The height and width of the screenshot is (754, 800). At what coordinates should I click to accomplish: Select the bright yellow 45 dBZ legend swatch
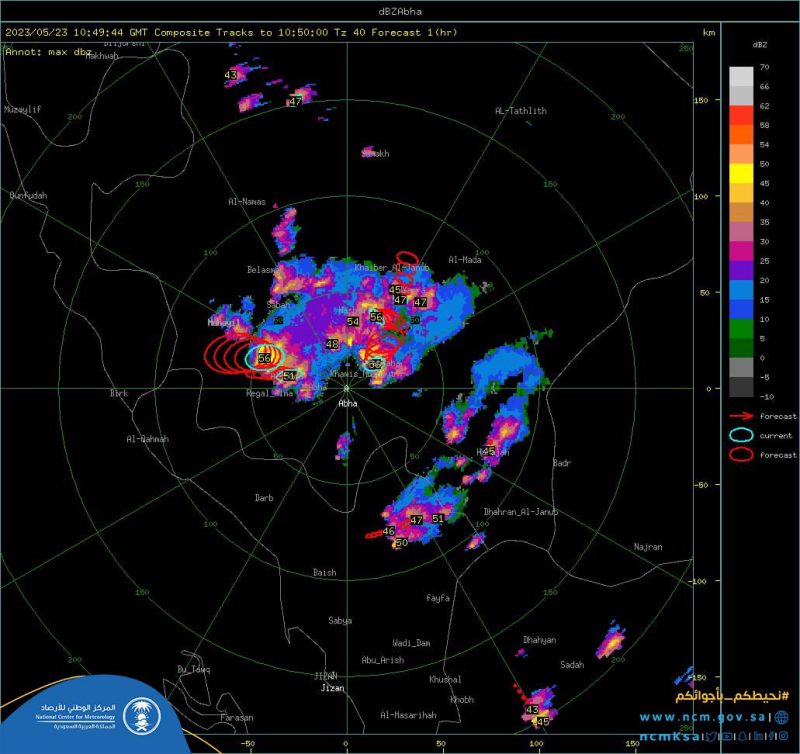741,173
